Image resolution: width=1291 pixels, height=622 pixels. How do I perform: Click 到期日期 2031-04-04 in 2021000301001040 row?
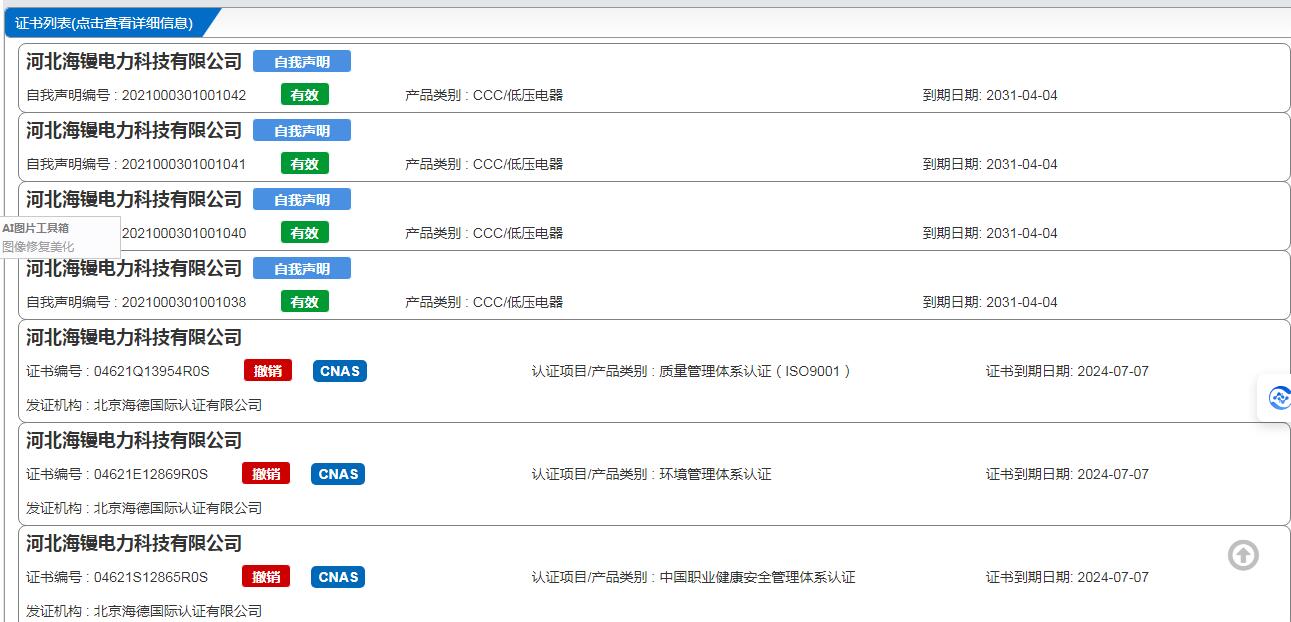coord(990,234)
